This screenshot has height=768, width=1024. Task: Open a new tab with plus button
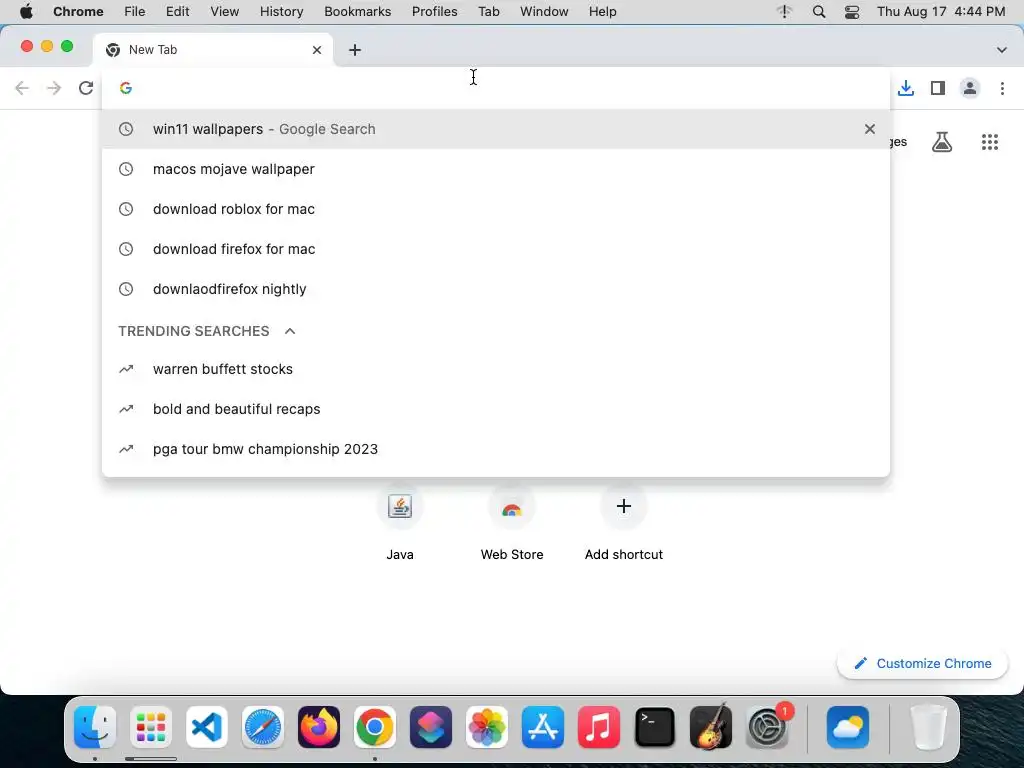coord(355,50)
